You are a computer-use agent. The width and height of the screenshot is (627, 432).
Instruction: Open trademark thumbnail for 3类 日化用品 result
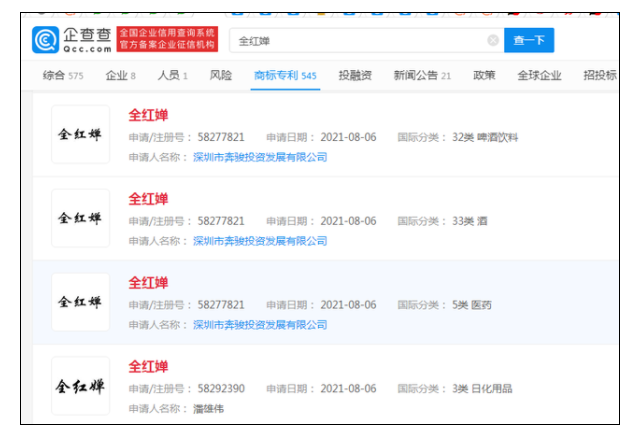click(x=80, y=386)
